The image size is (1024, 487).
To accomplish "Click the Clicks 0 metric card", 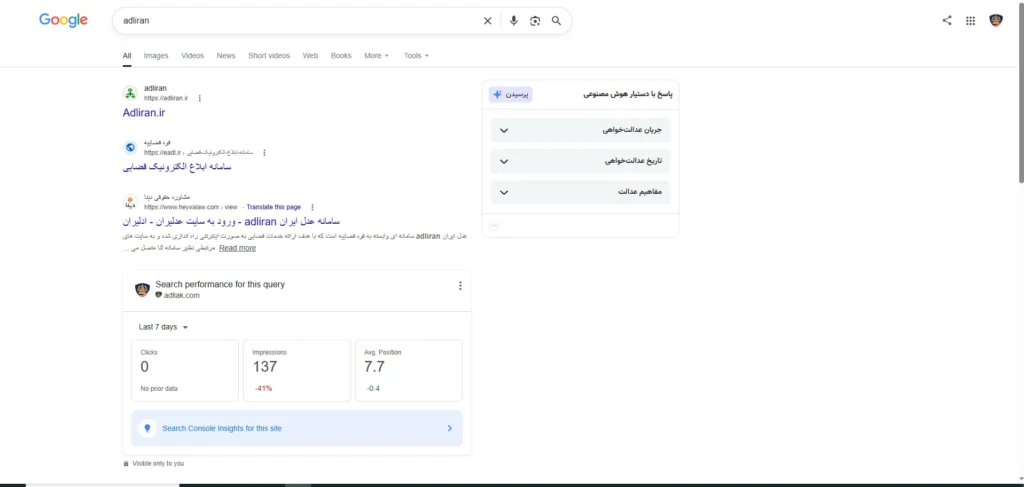I will coord(185,371).
